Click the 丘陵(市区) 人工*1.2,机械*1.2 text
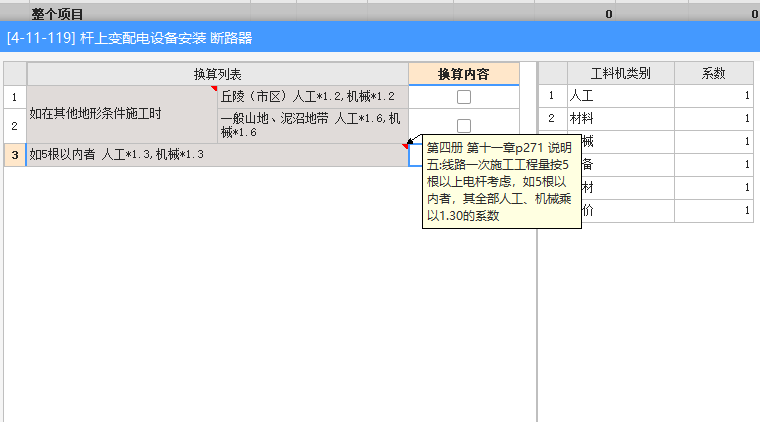Image resolution: width=760 pixels, height=422 pixels. tap(308, 96)
